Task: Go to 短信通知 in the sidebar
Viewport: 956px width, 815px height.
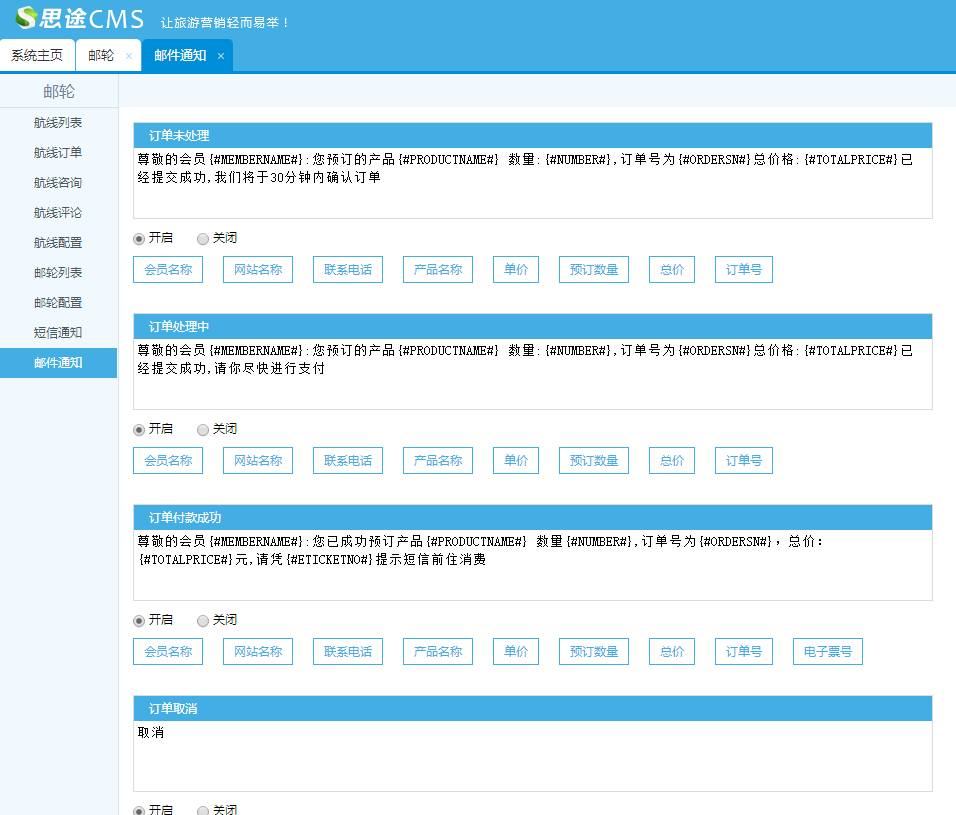Action: coord(58,332)
